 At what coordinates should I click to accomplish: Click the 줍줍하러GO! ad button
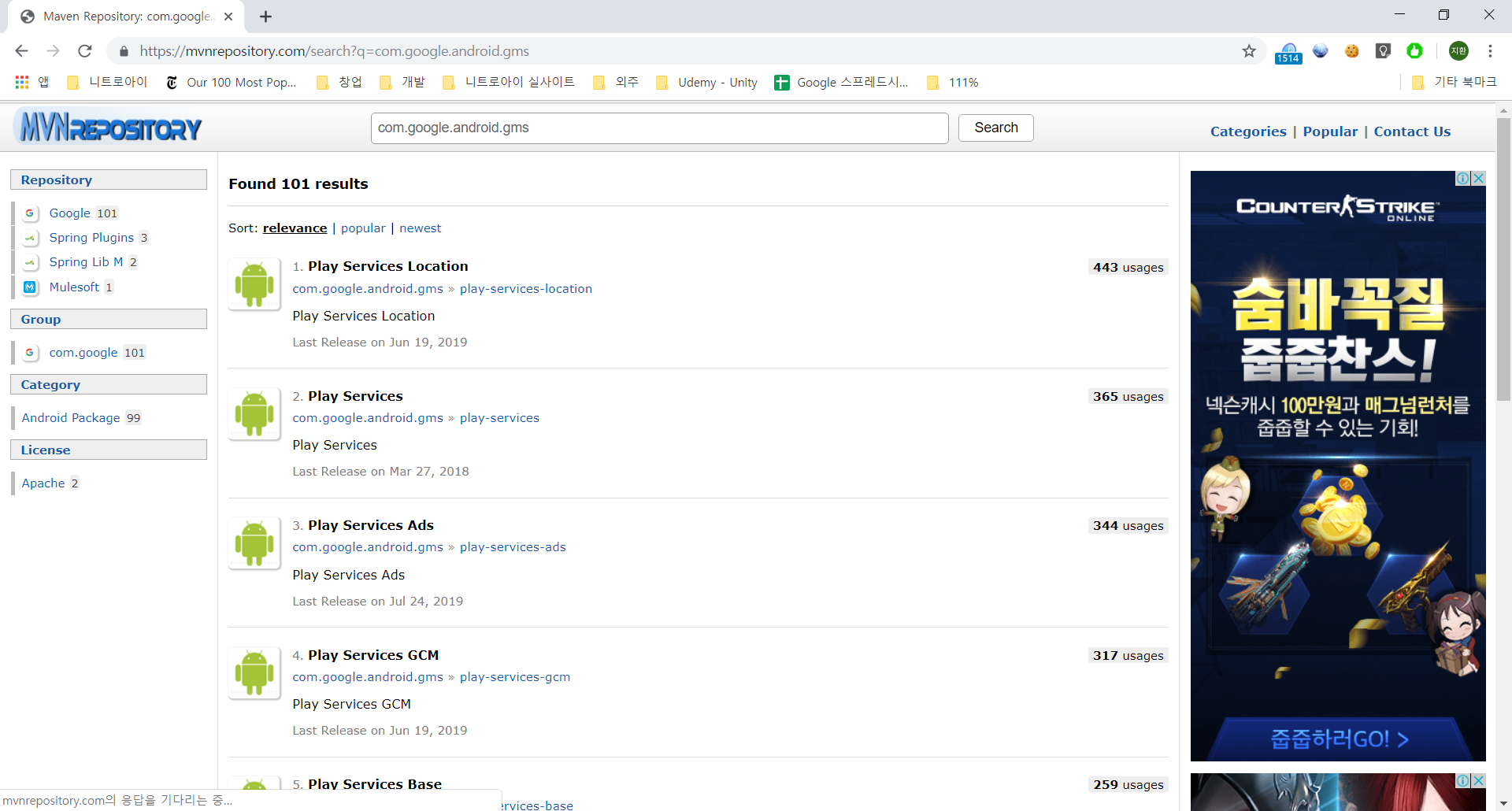click(x=1339, y=739)
